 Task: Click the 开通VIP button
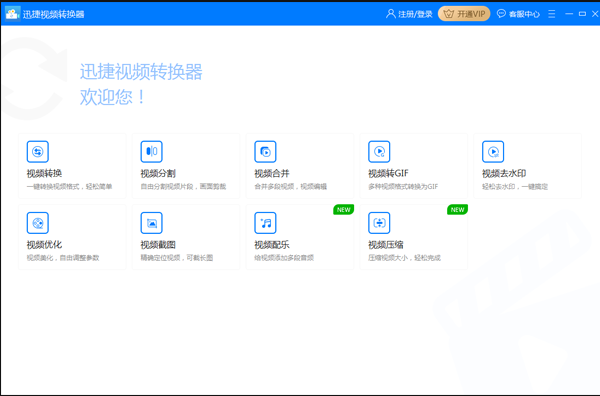(464, 14)
